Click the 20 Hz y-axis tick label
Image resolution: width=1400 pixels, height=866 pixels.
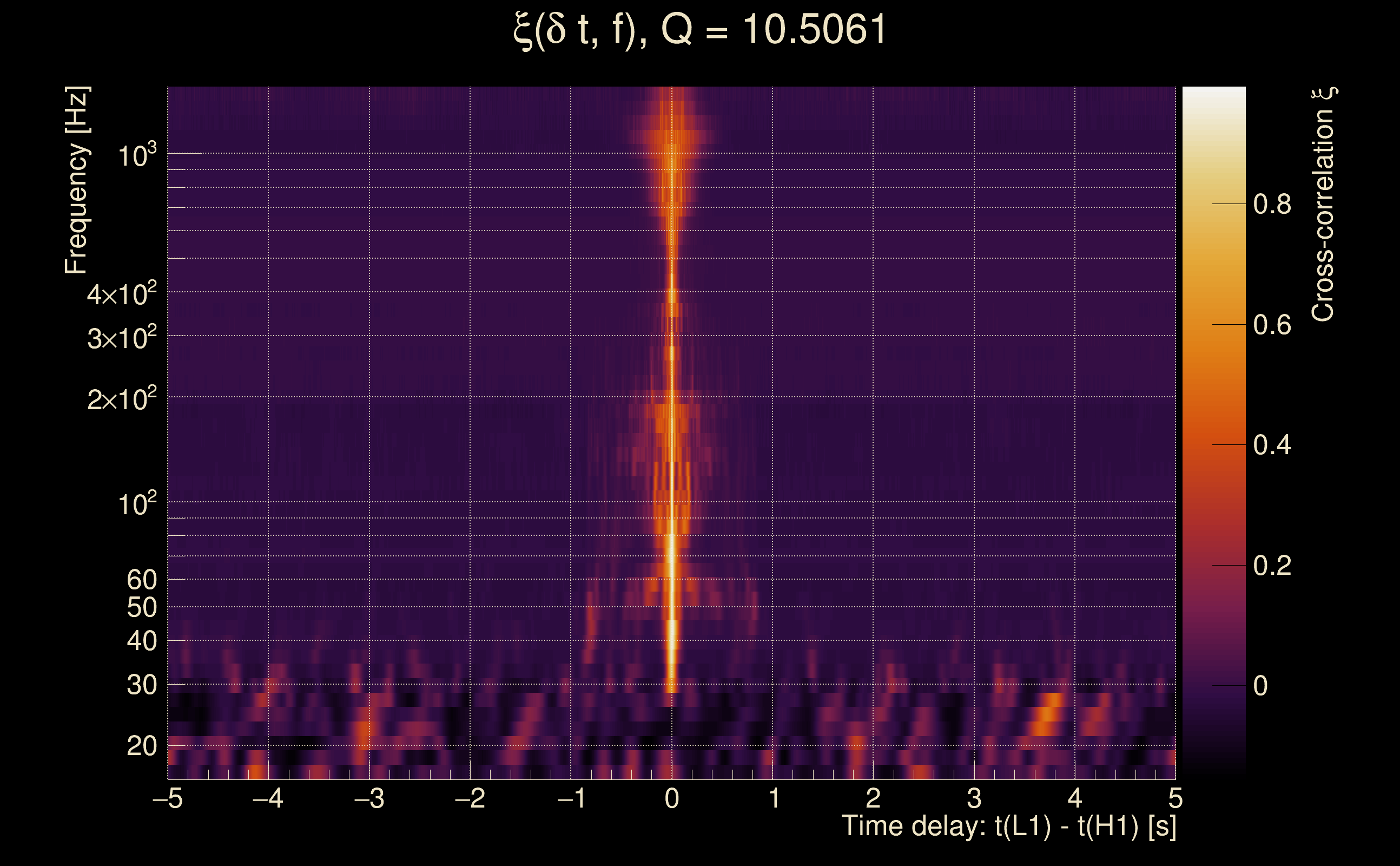tap(141, 746)
